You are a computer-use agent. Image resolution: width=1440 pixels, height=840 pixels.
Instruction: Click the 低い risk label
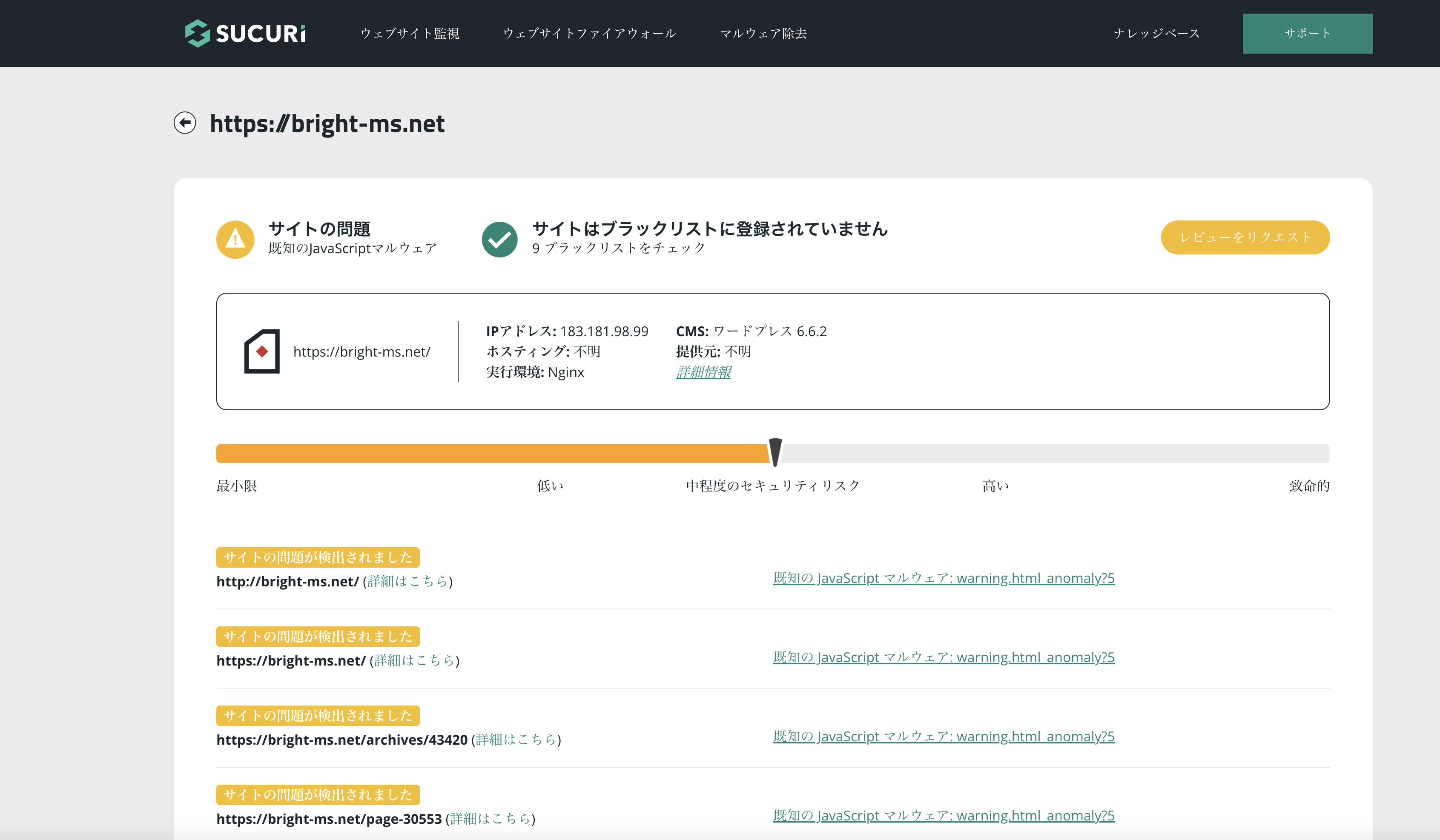click(550, 486)
